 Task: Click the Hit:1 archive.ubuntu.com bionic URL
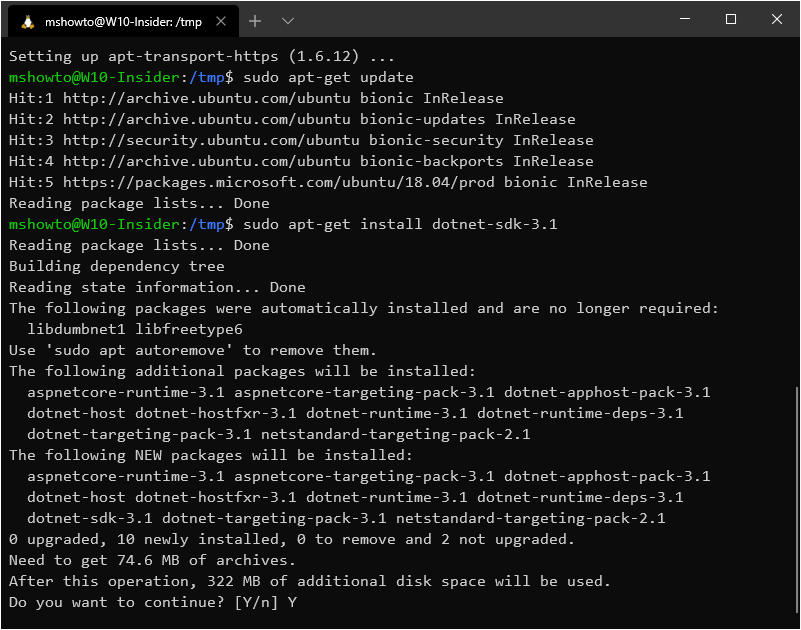207,99
